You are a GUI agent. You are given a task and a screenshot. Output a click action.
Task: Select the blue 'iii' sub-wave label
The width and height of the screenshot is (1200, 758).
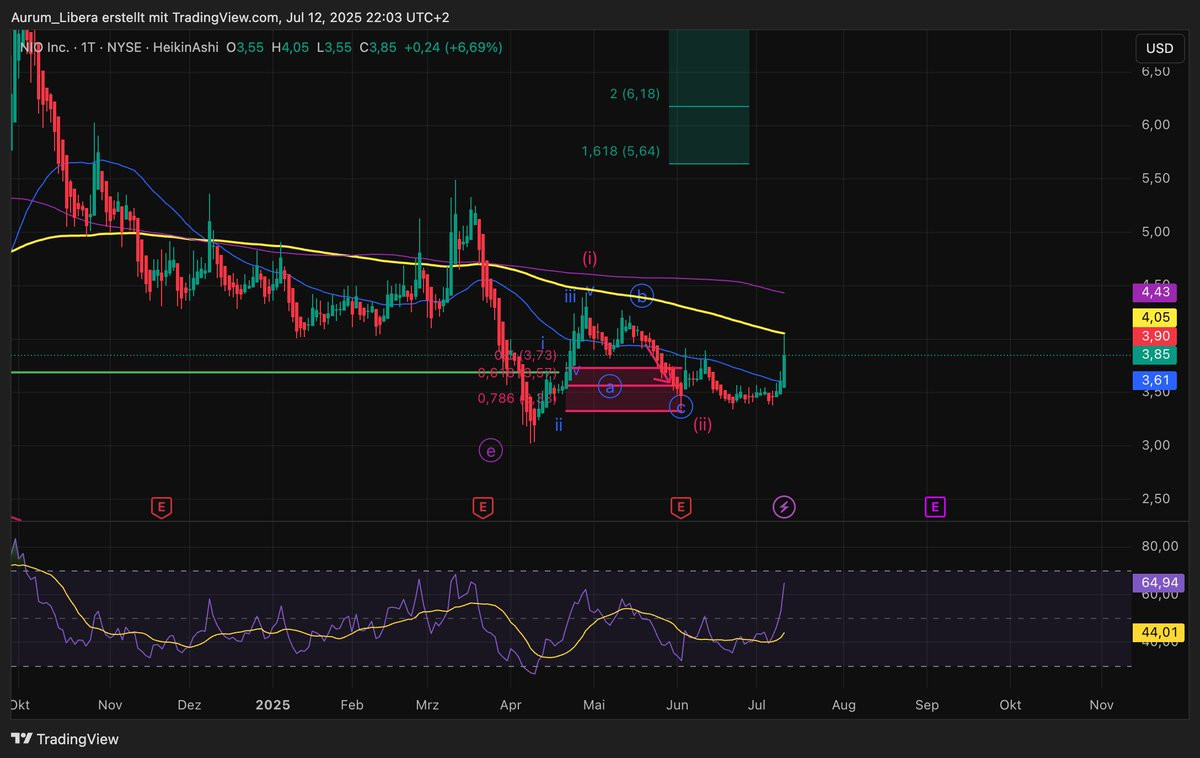click(569, 296)
